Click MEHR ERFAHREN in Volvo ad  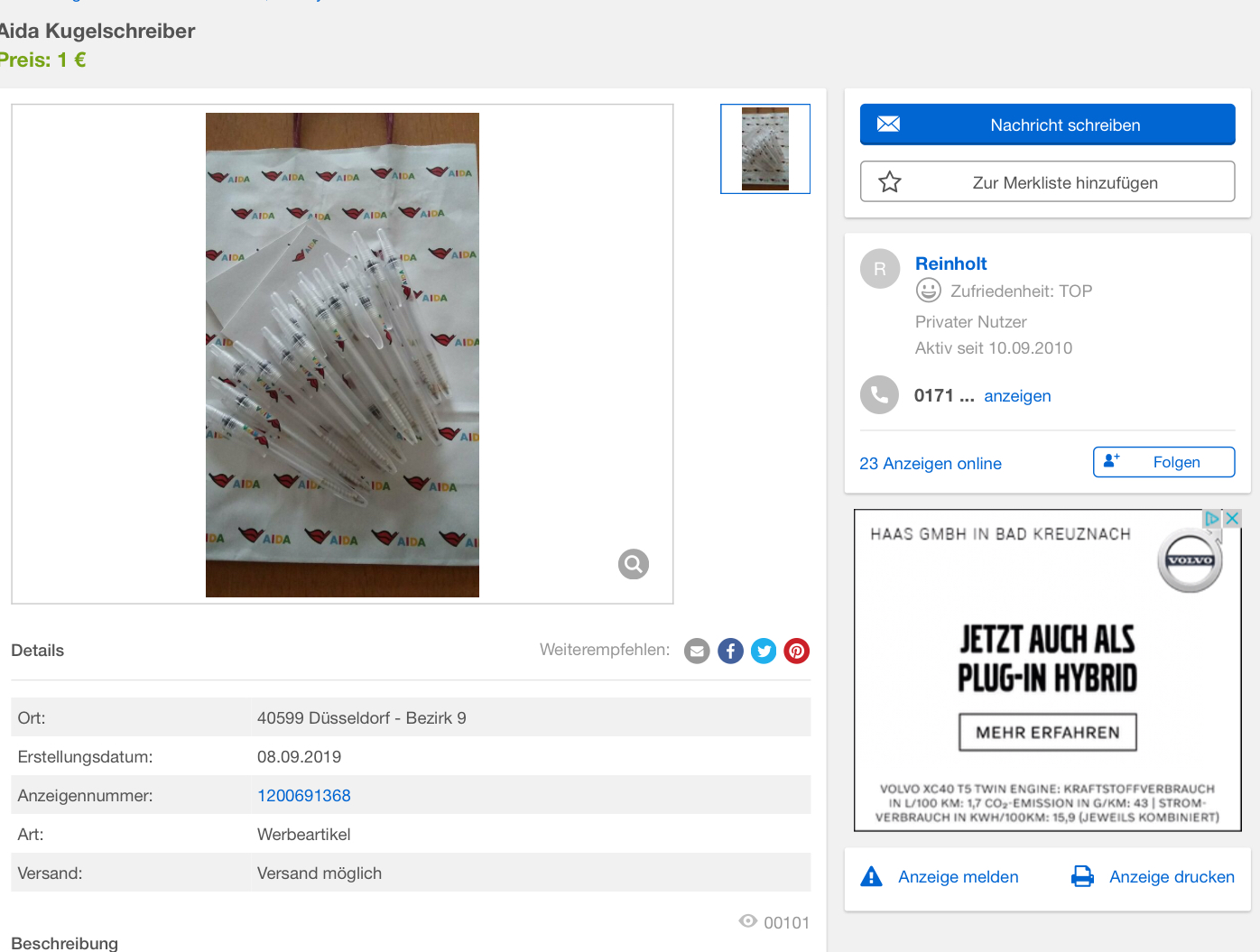1047,733
